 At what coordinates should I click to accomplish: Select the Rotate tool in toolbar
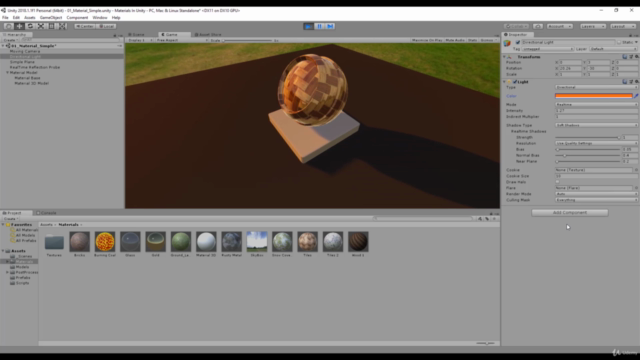(x=30, y=26)
